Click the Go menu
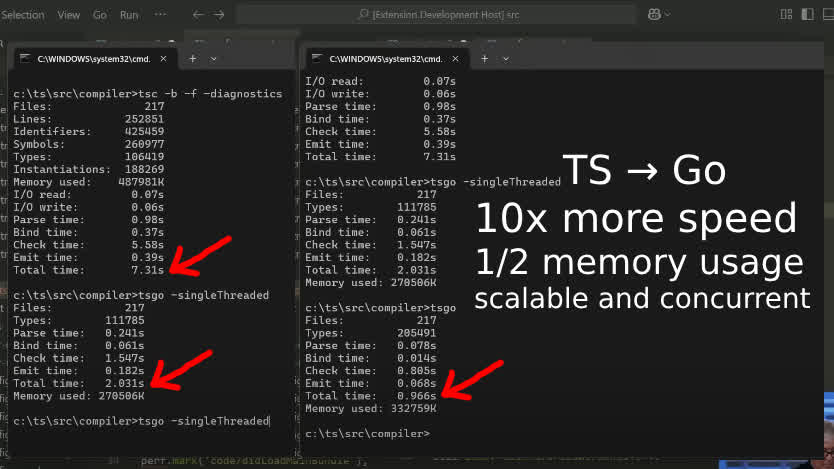834x469 pixels. [100, 15]
